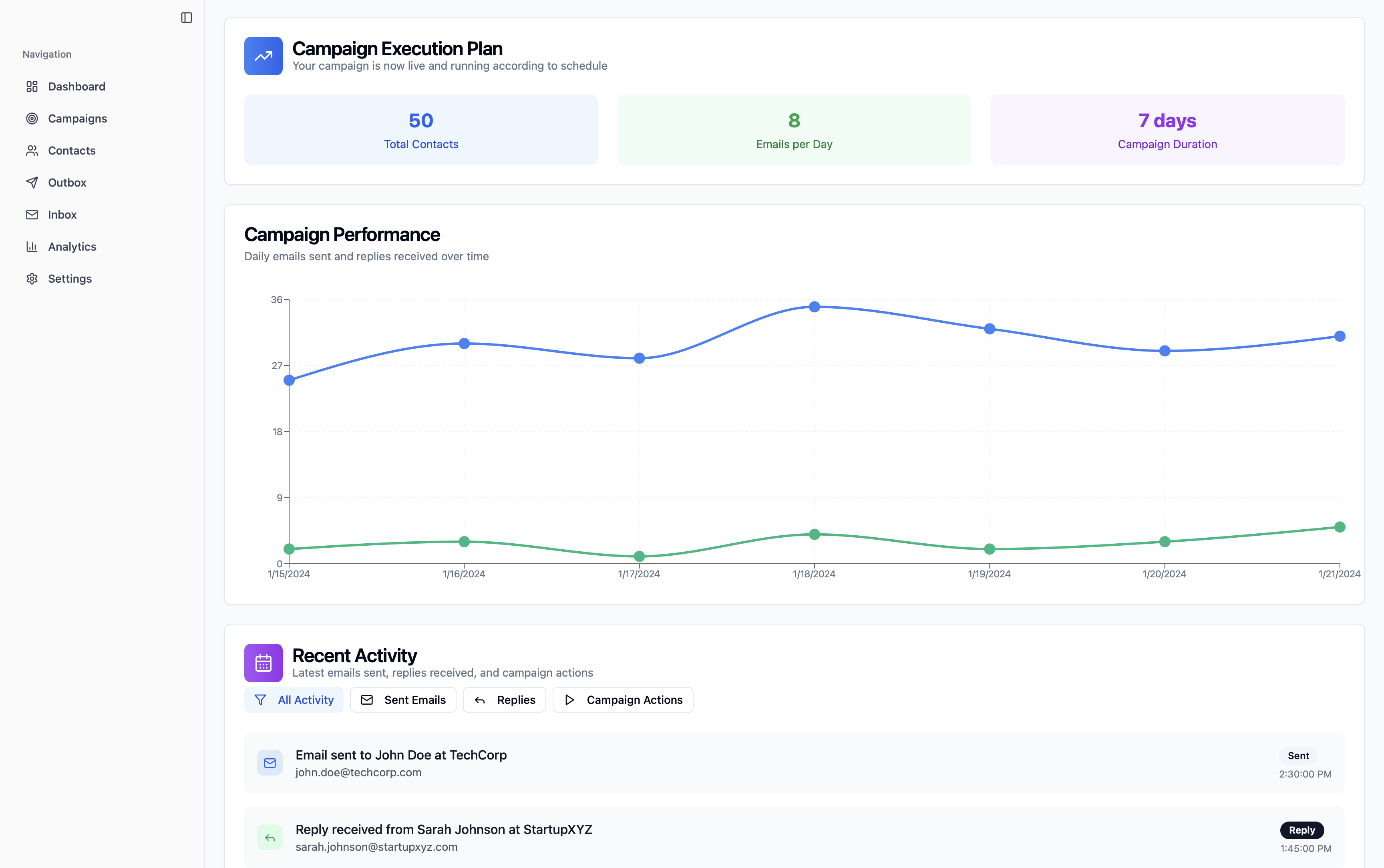Screen dimensions: 1384x868
Task: Click the Analytics bar chart icon
Action: (32, 247)
